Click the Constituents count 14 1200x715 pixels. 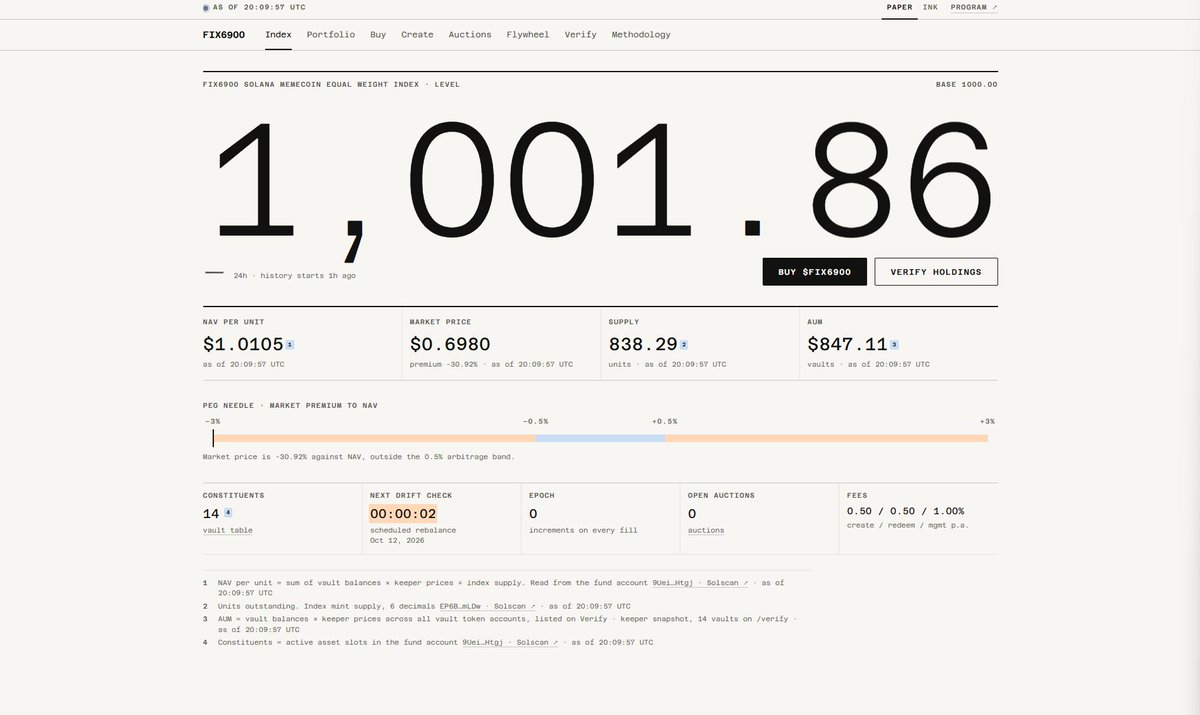pos(210,514)
